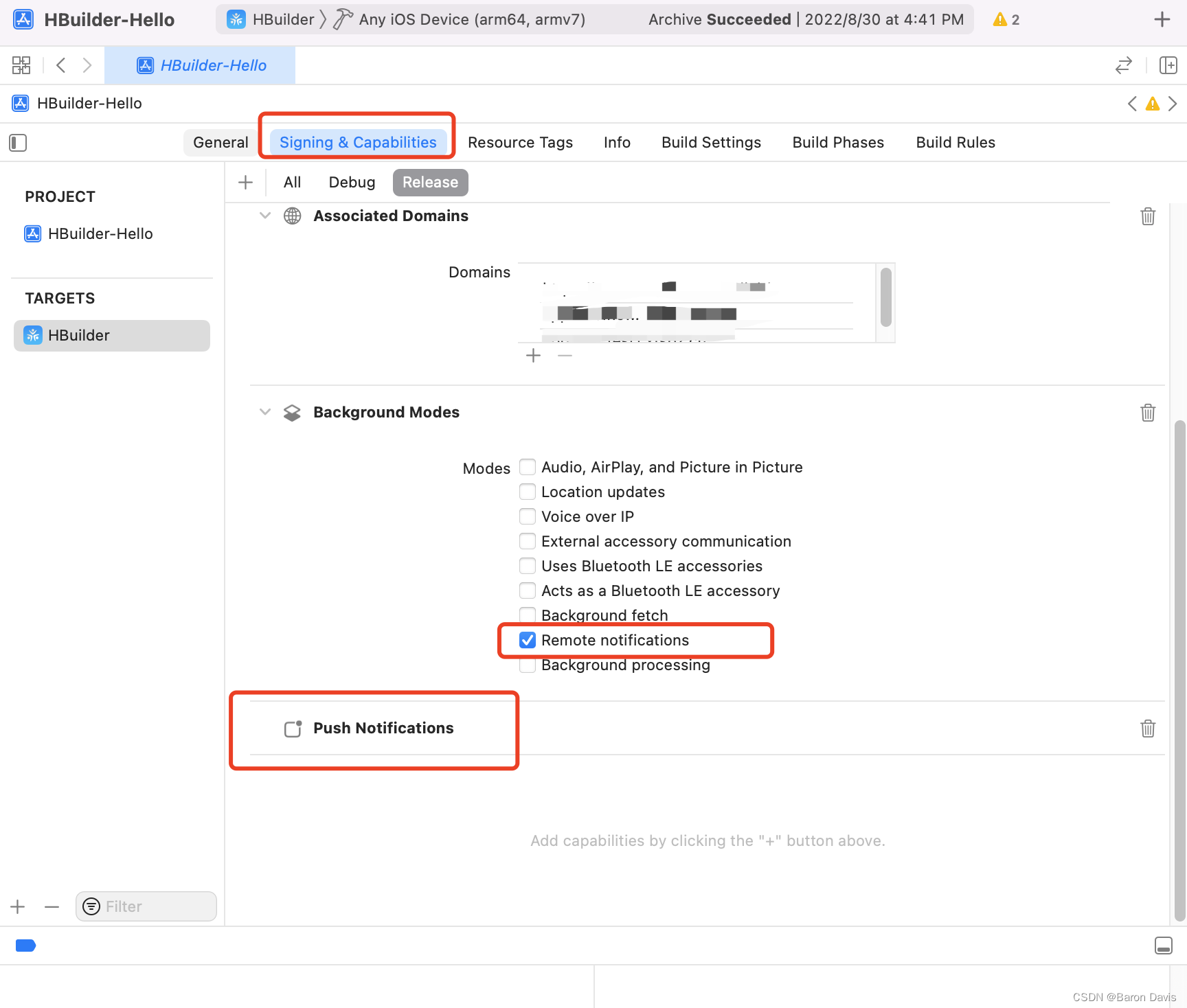The image size is (1187, 1008).
Task: Select the HBuilder-Hello project in sidebar
Action: tap(89, 233)
